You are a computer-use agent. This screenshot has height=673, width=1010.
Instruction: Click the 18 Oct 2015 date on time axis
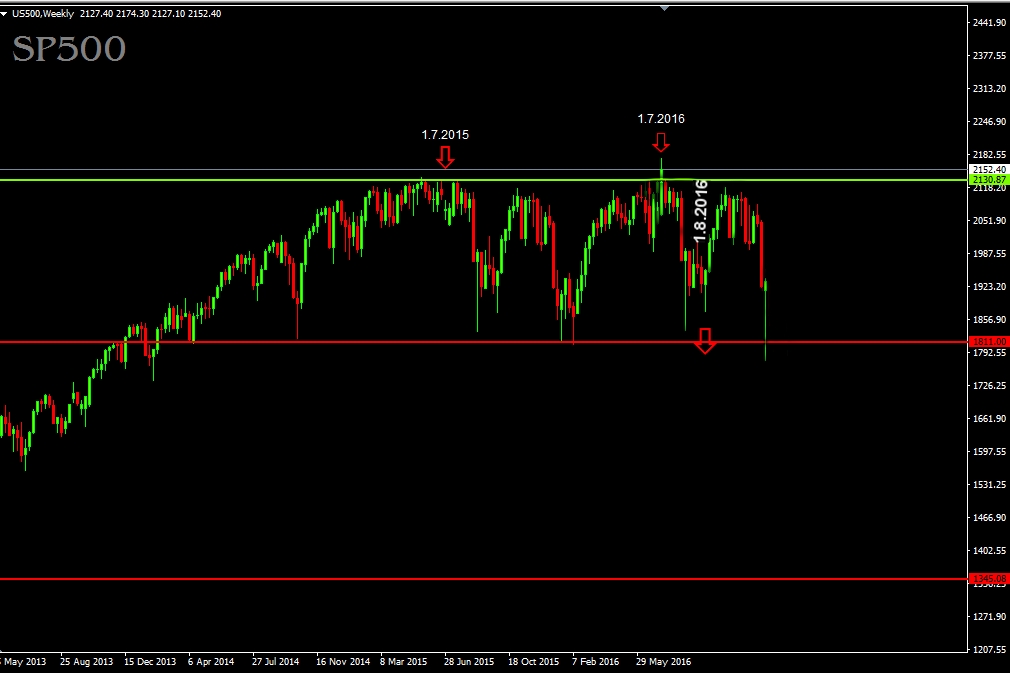(533, 661)
